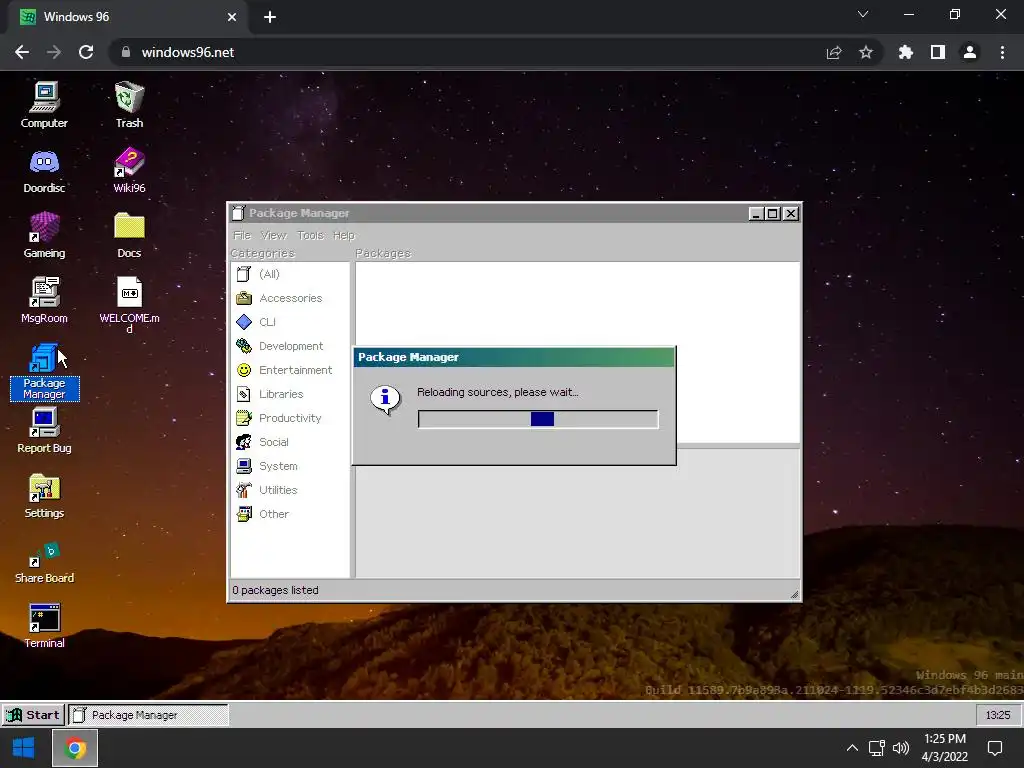
Task: Open the View menu in Package Manager
Action: tap(273, 235)
